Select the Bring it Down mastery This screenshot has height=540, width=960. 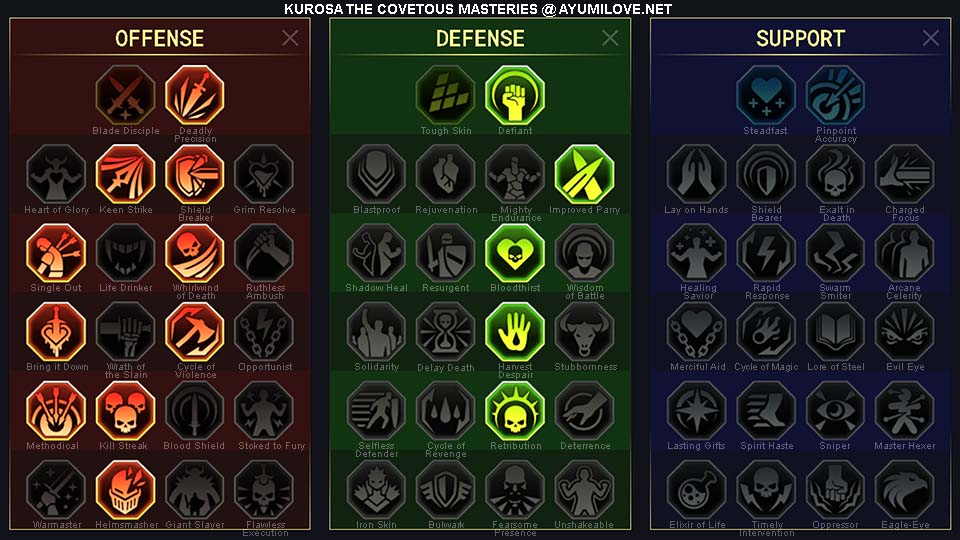coord(56,332)
